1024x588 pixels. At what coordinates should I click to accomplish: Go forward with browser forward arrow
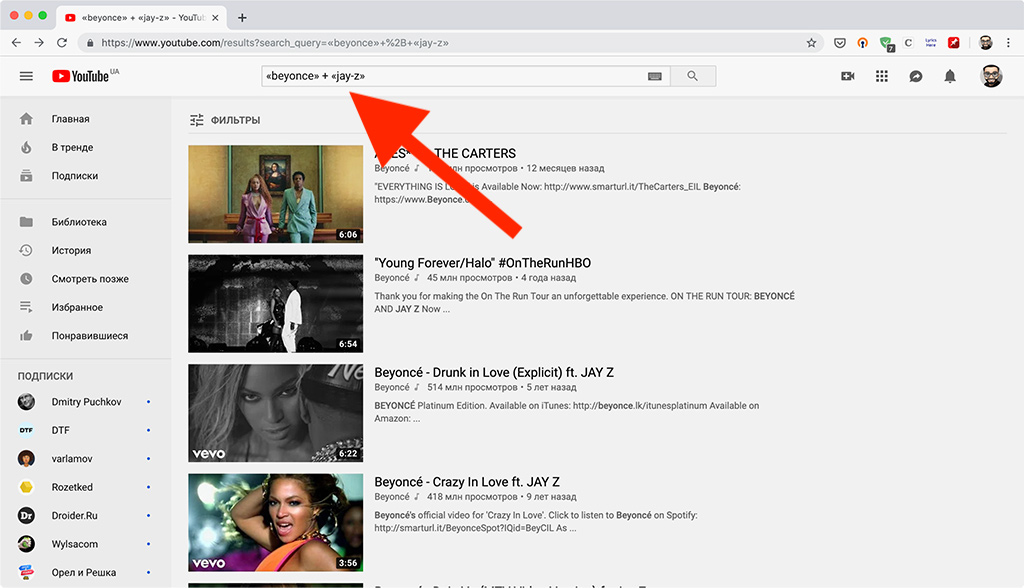(39, 42)
